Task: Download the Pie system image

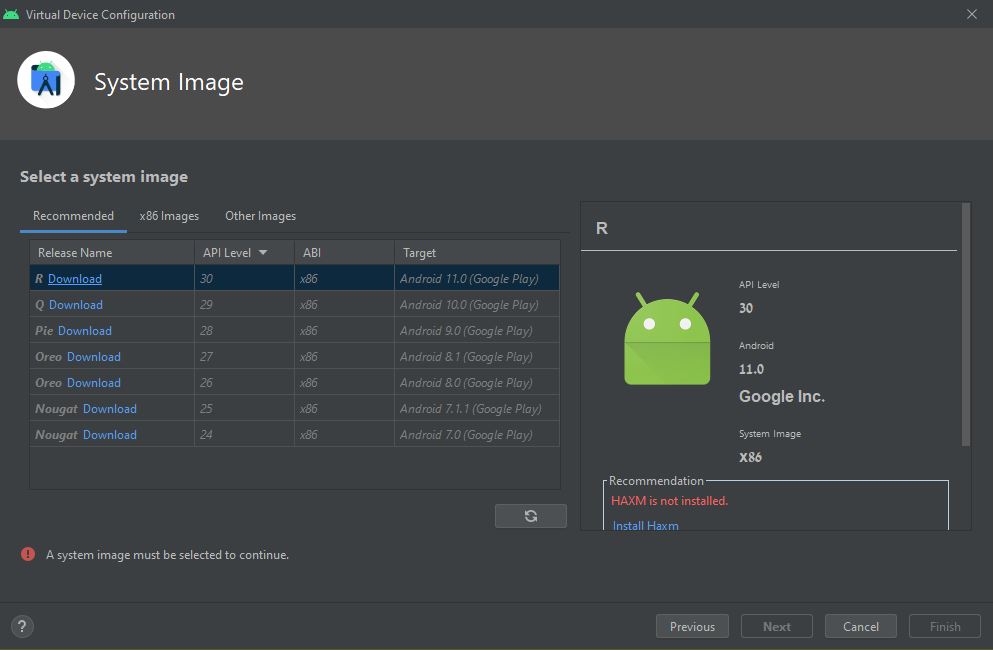Action: [85, 331]
